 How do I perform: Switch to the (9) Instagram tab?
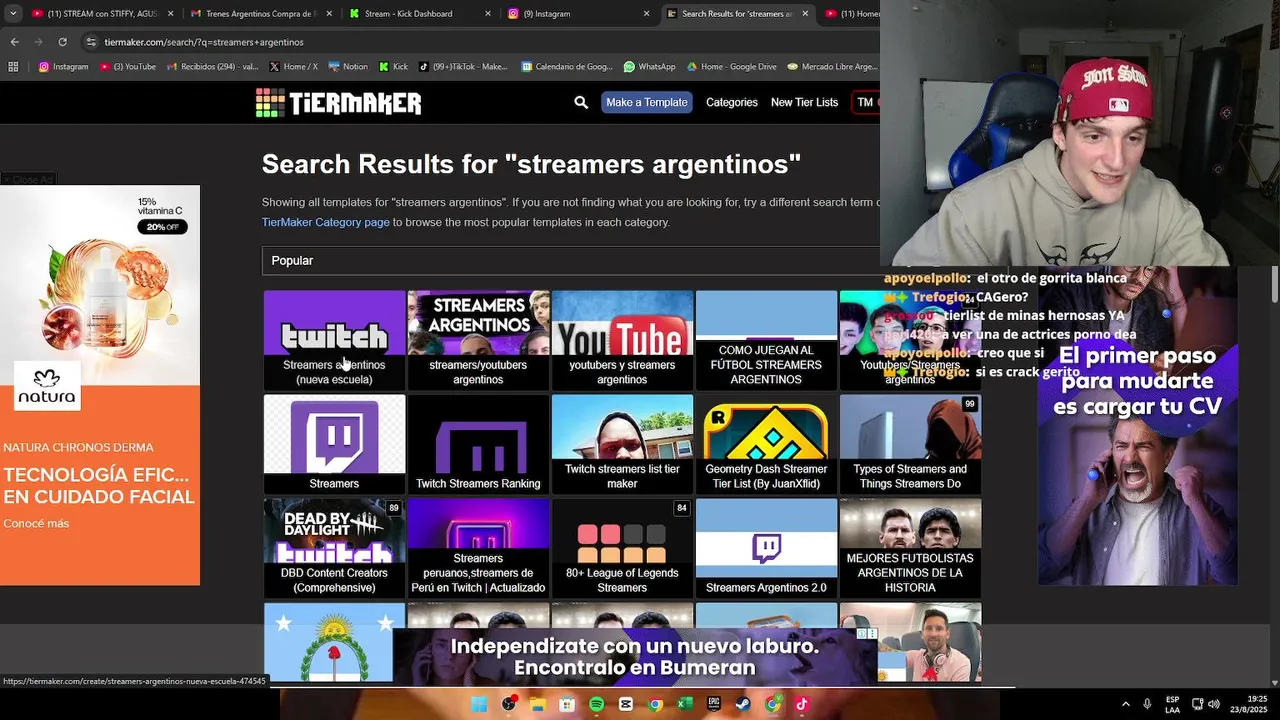[578, 14]
